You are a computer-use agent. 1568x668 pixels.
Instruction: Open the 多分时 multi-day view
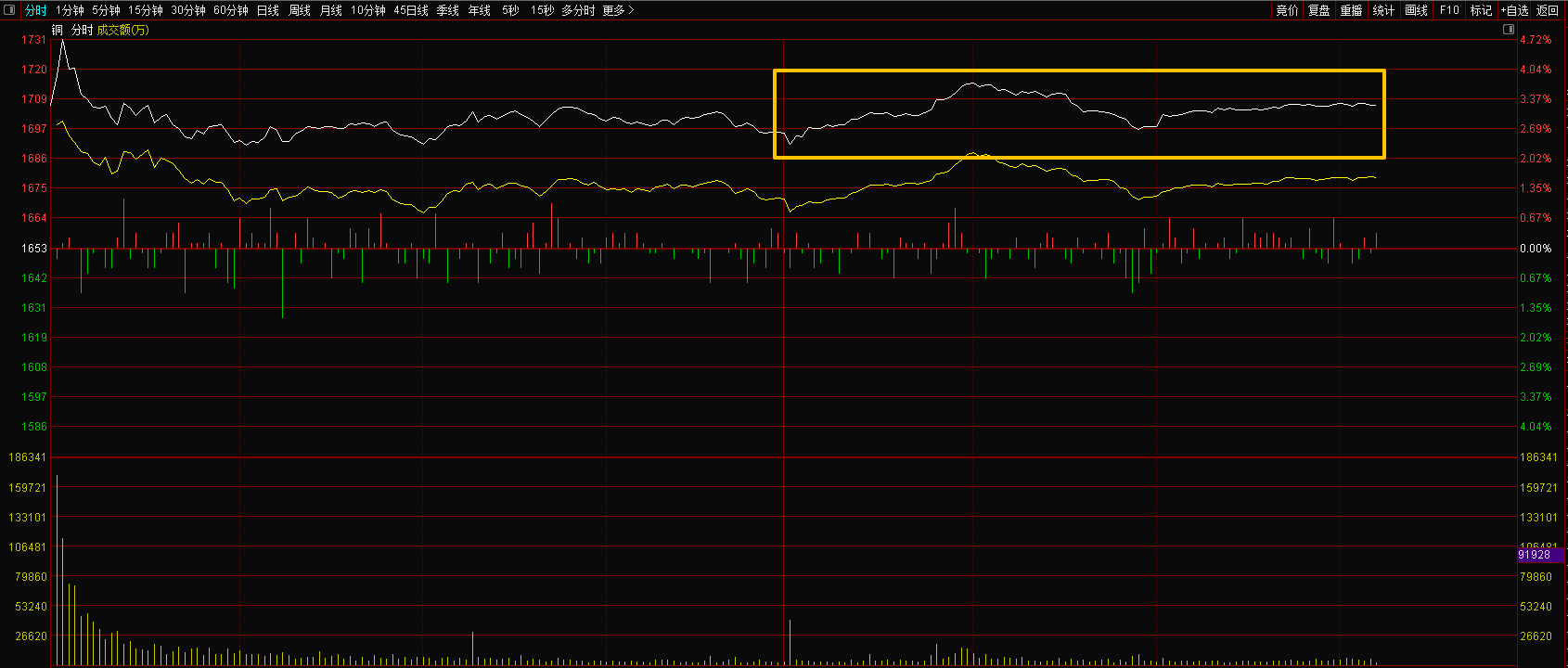(x=578, y=10)
